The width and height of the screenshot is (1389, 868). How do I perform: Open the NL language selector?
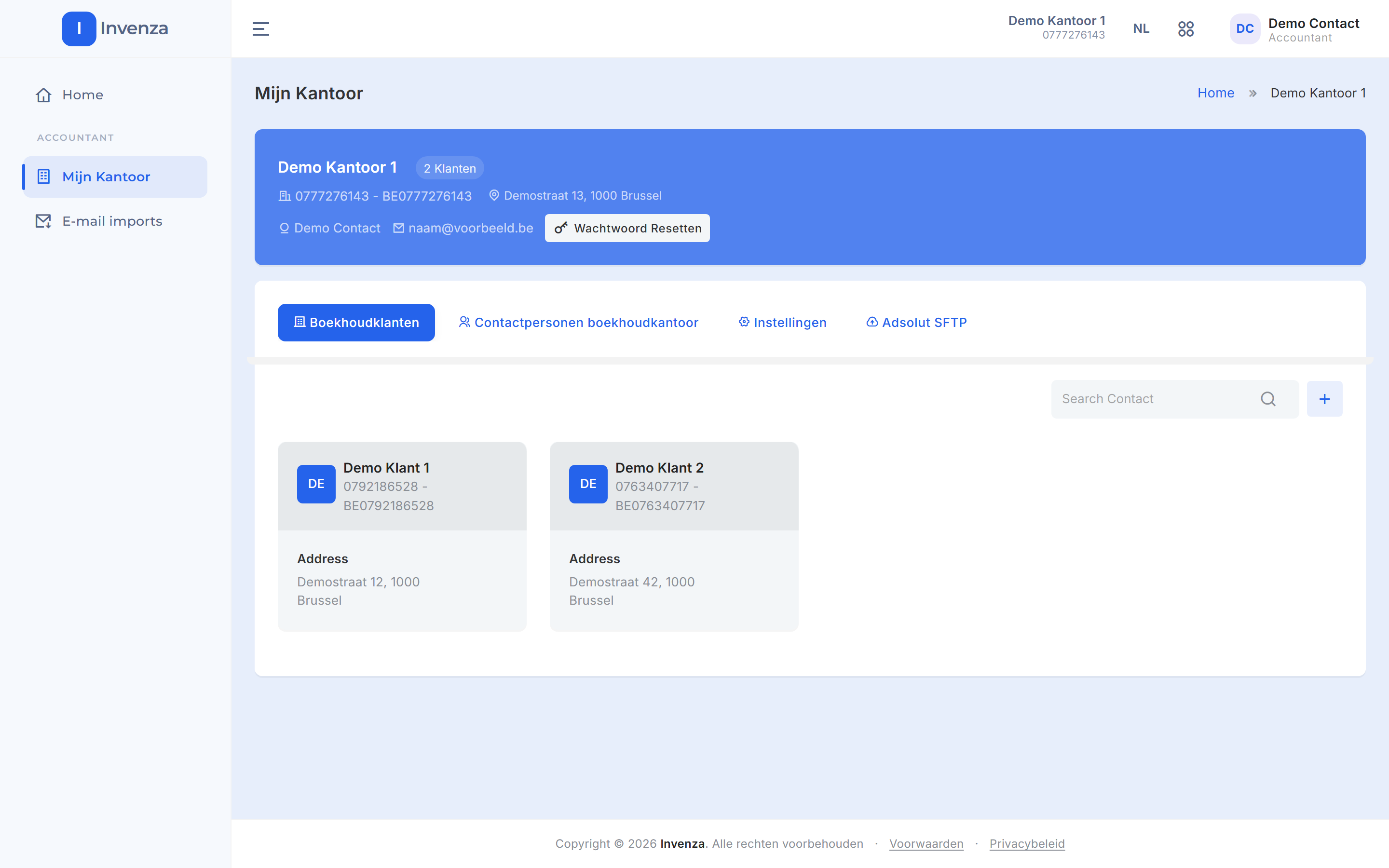click(1141, 29)
